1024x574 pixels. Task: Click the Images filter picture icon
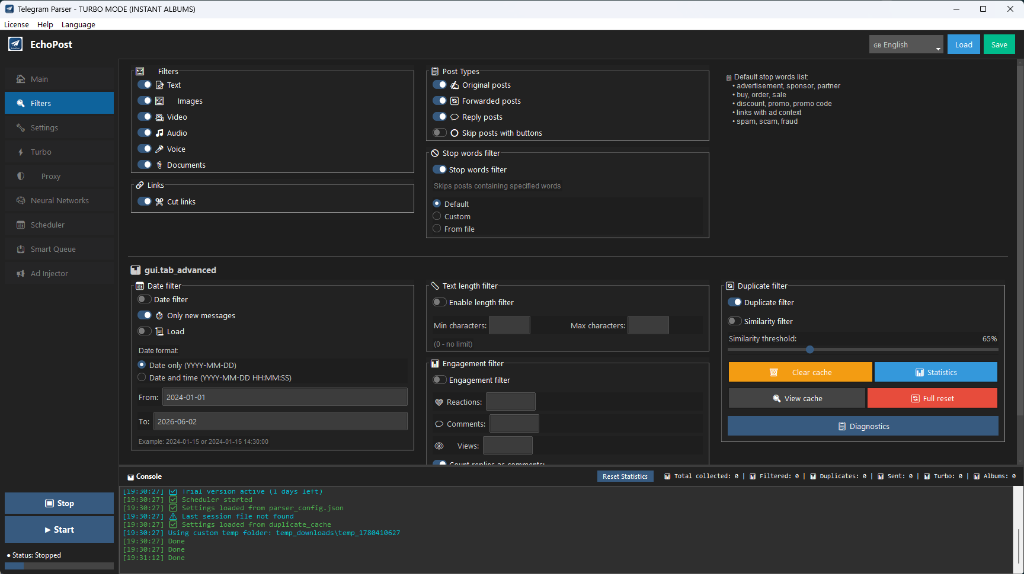click(x=159, y=101)
